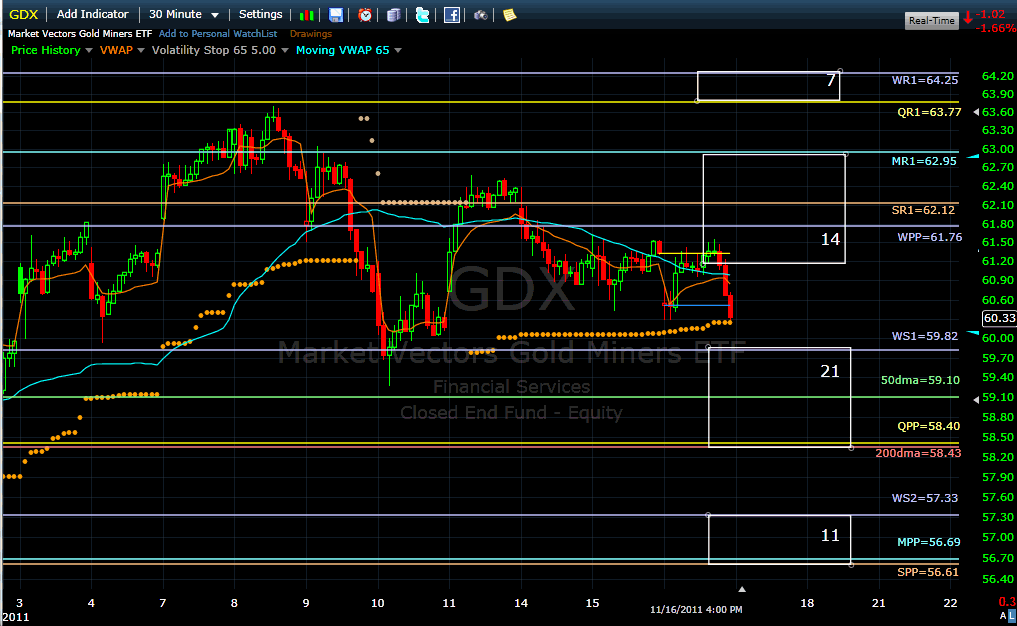Screen dimensions: 1017x626
Task: Click the 64.20 price axis value
Action: [998, 76]
